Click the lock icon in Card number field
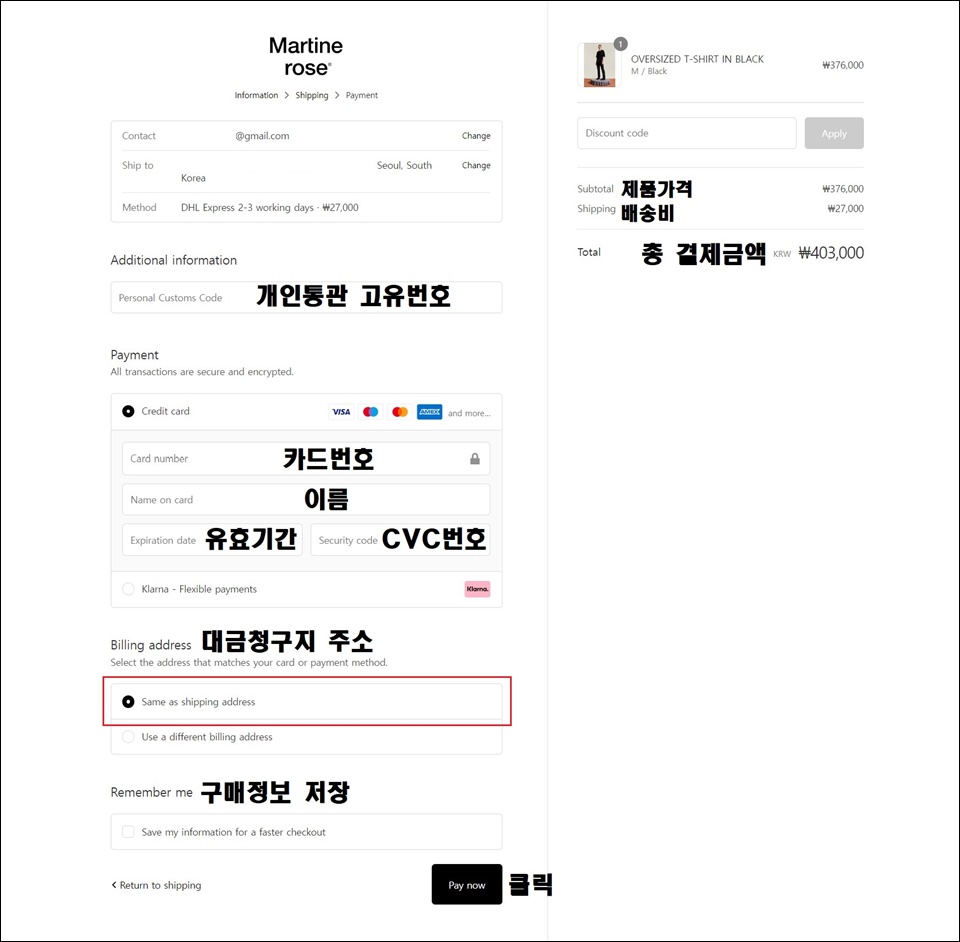The image size is (960, 942). tap(474, 458)
